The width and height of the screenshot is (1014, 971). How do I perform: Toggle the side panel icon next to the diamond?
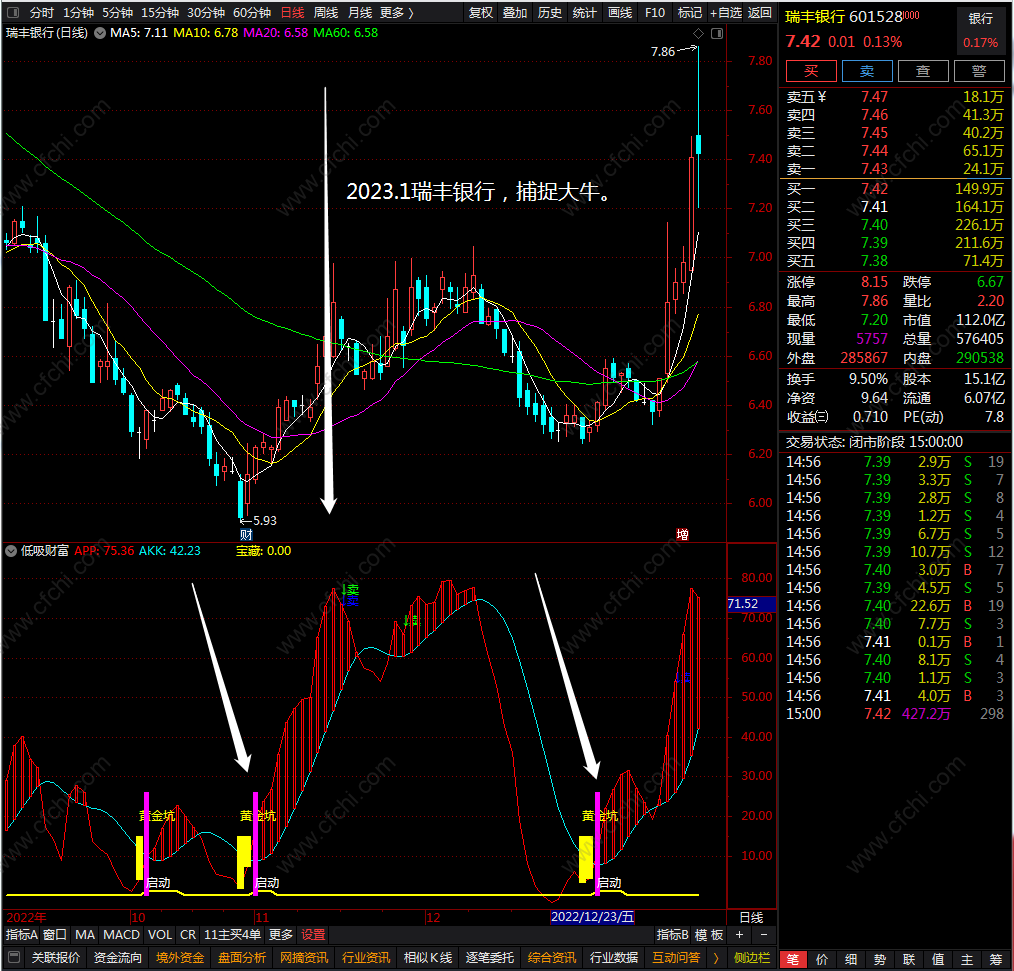tap(717, 33)
